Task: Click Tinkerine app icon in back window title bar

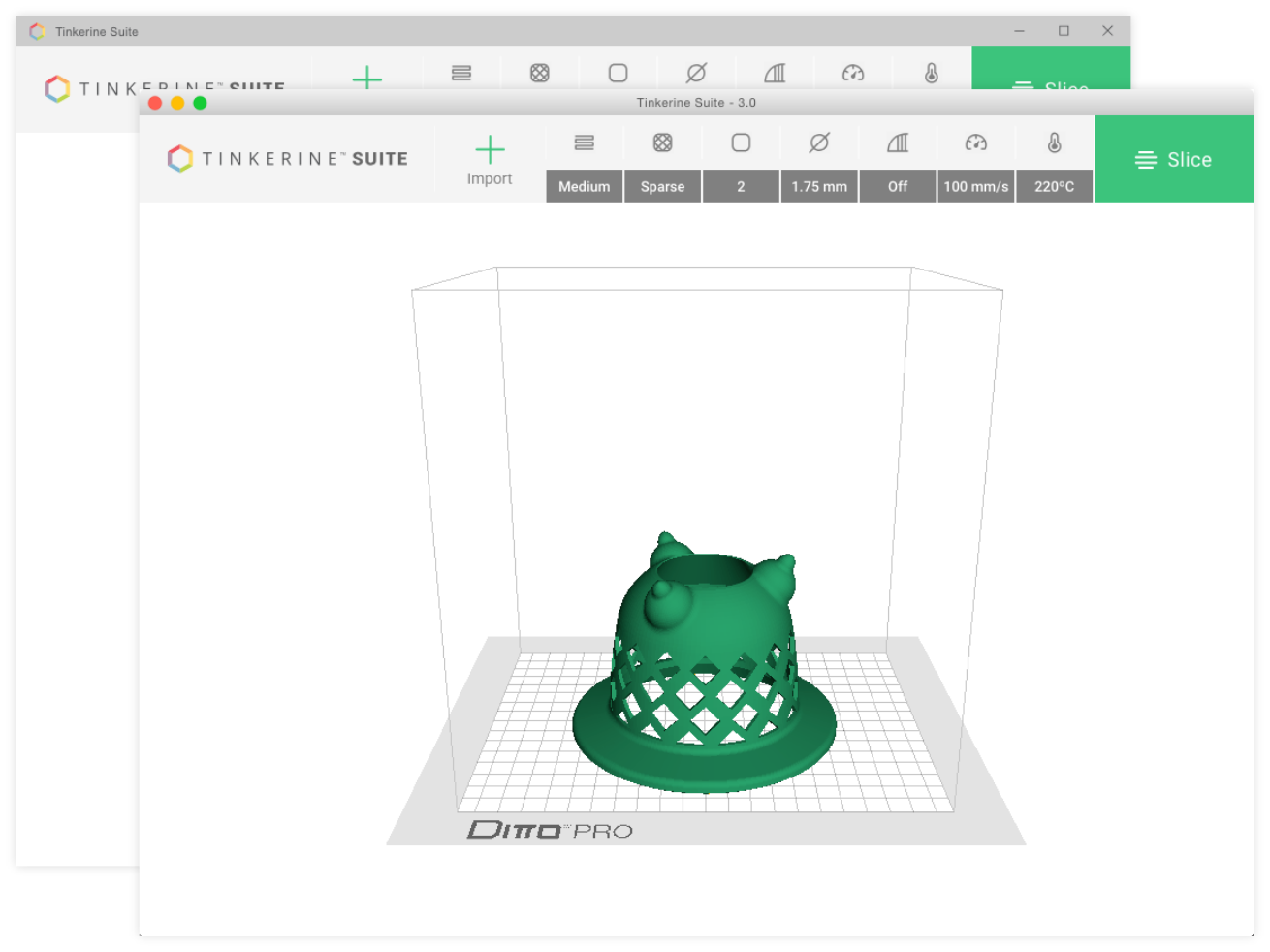Action: coord(37,31)
